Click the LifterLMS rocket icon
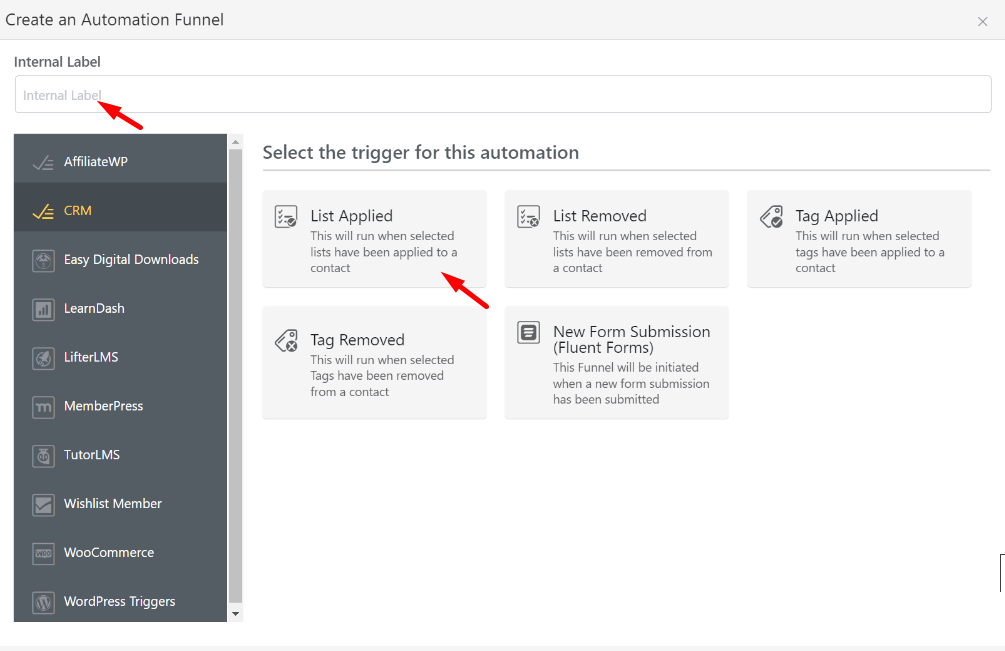Viewport: 1005px width, 651px height. pyautogui.click(x=43, y=358)
